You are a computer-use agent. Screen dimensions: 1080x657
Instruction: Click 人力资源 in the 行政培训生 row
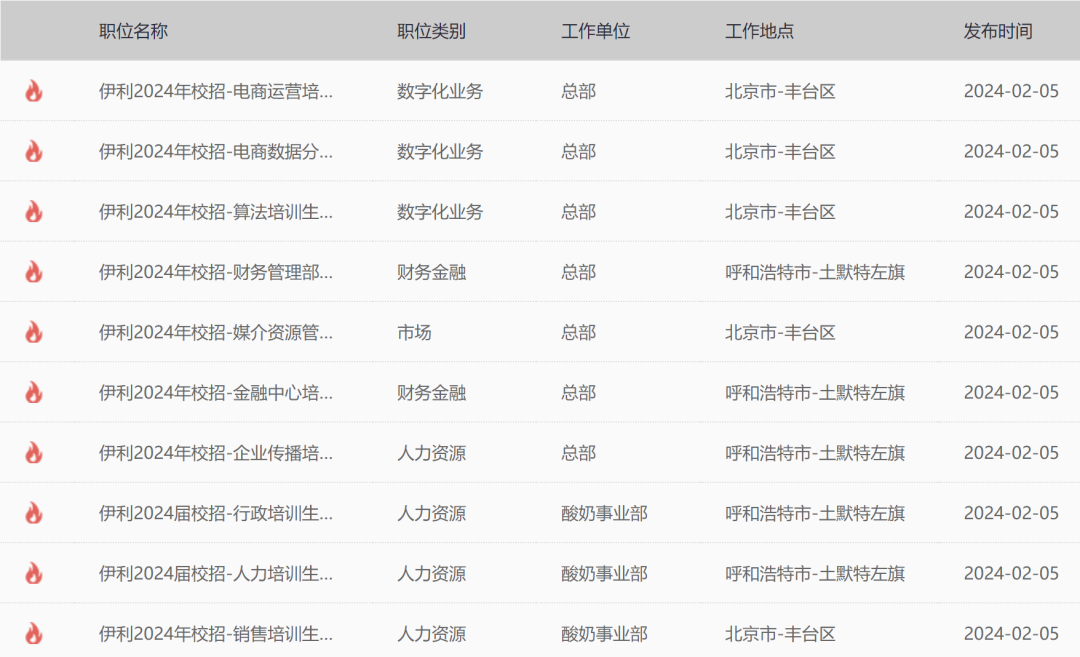431,513
